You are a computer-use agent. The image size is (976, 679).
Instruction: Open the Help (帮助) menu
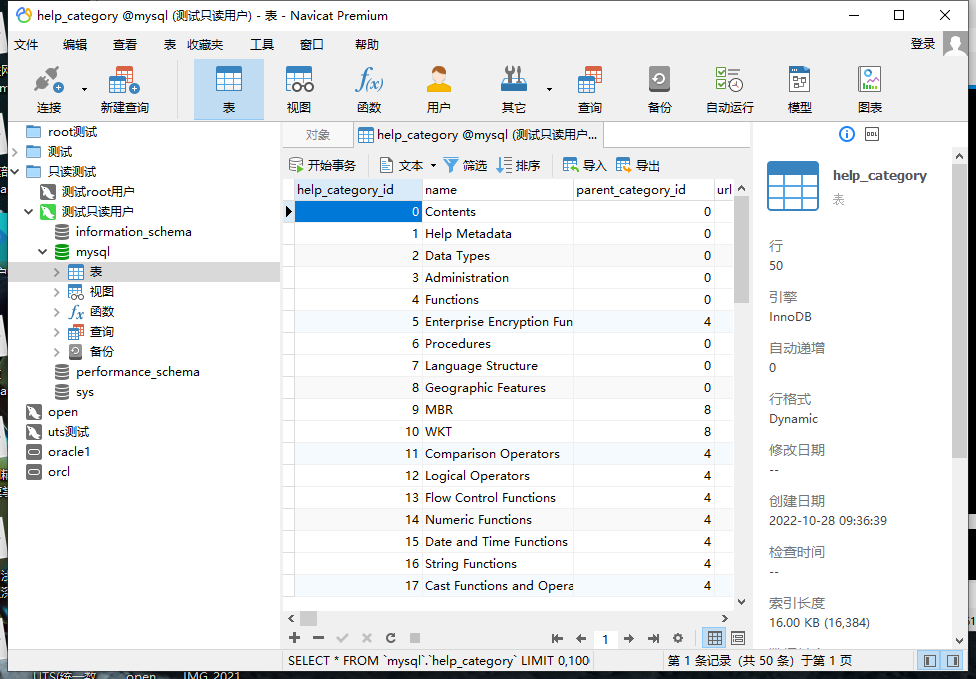[x=367, y=45]
